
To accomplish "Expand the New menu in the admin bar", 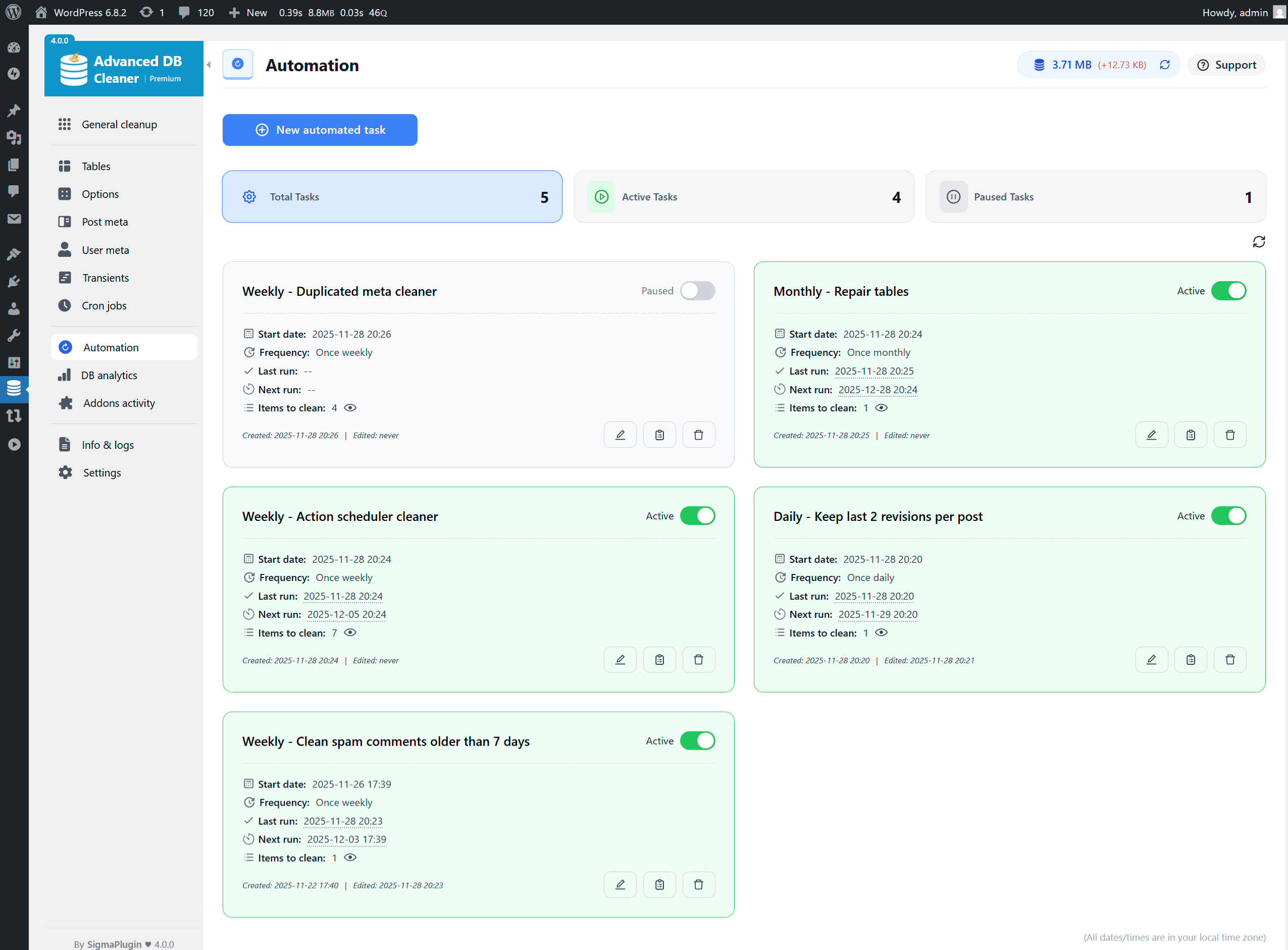I will point(247,12).
